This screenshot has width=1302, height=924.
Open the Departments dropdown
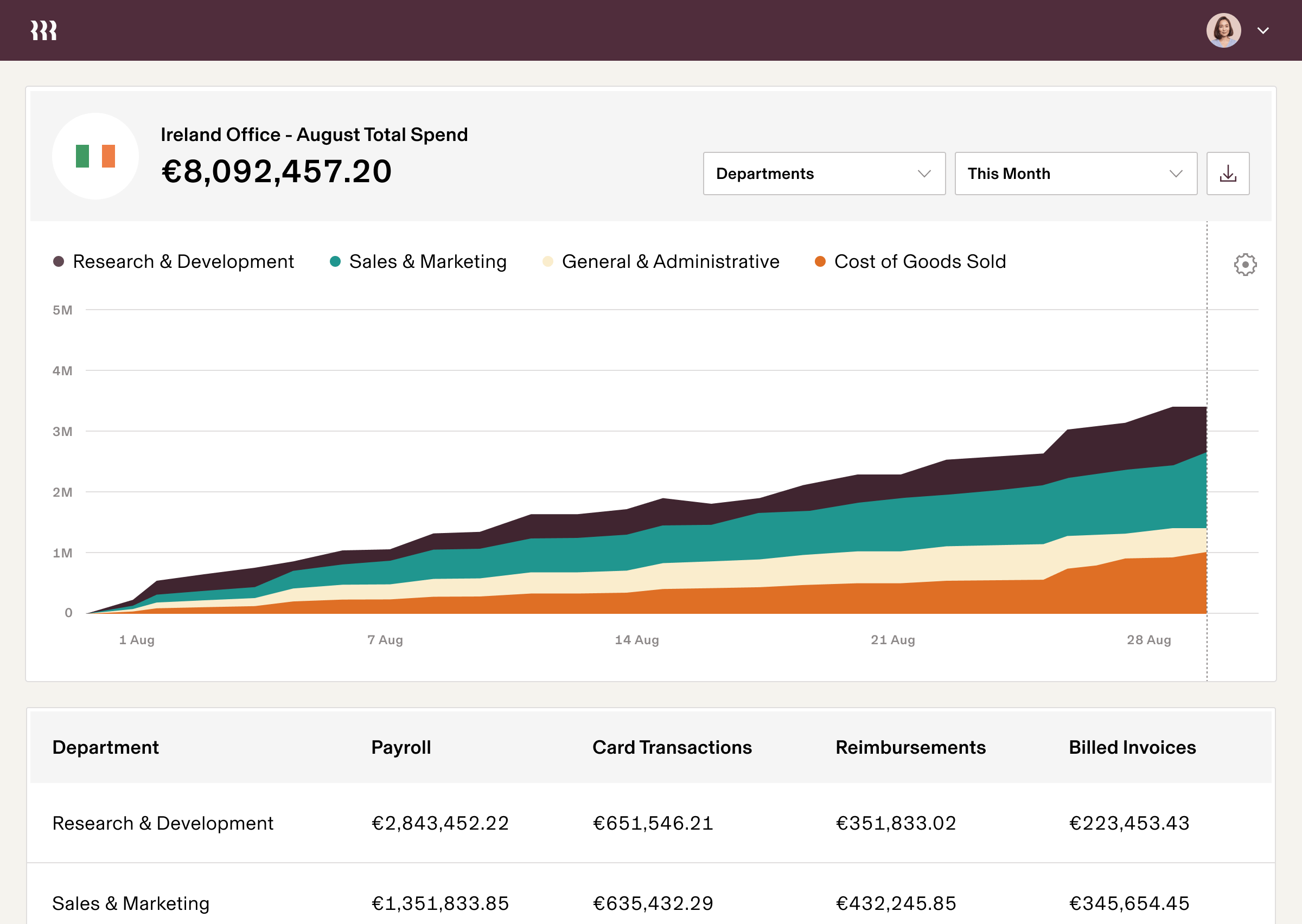824,174
